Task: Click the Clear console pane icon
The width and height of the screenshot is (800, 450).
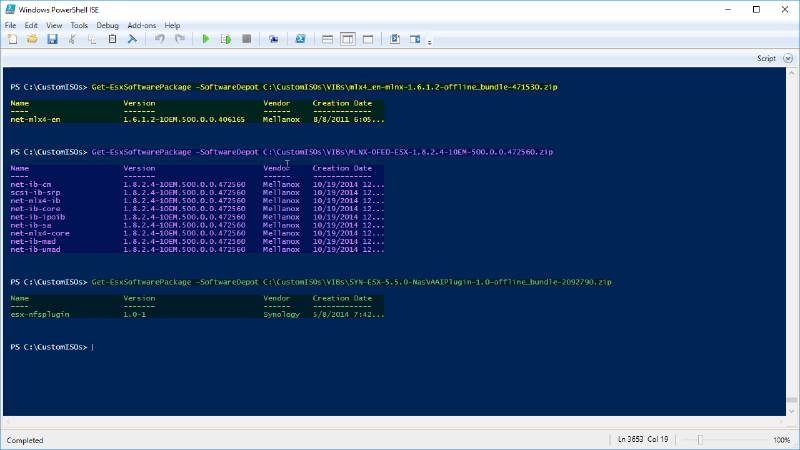Action: pyautogui.click(x=132, y=39)
